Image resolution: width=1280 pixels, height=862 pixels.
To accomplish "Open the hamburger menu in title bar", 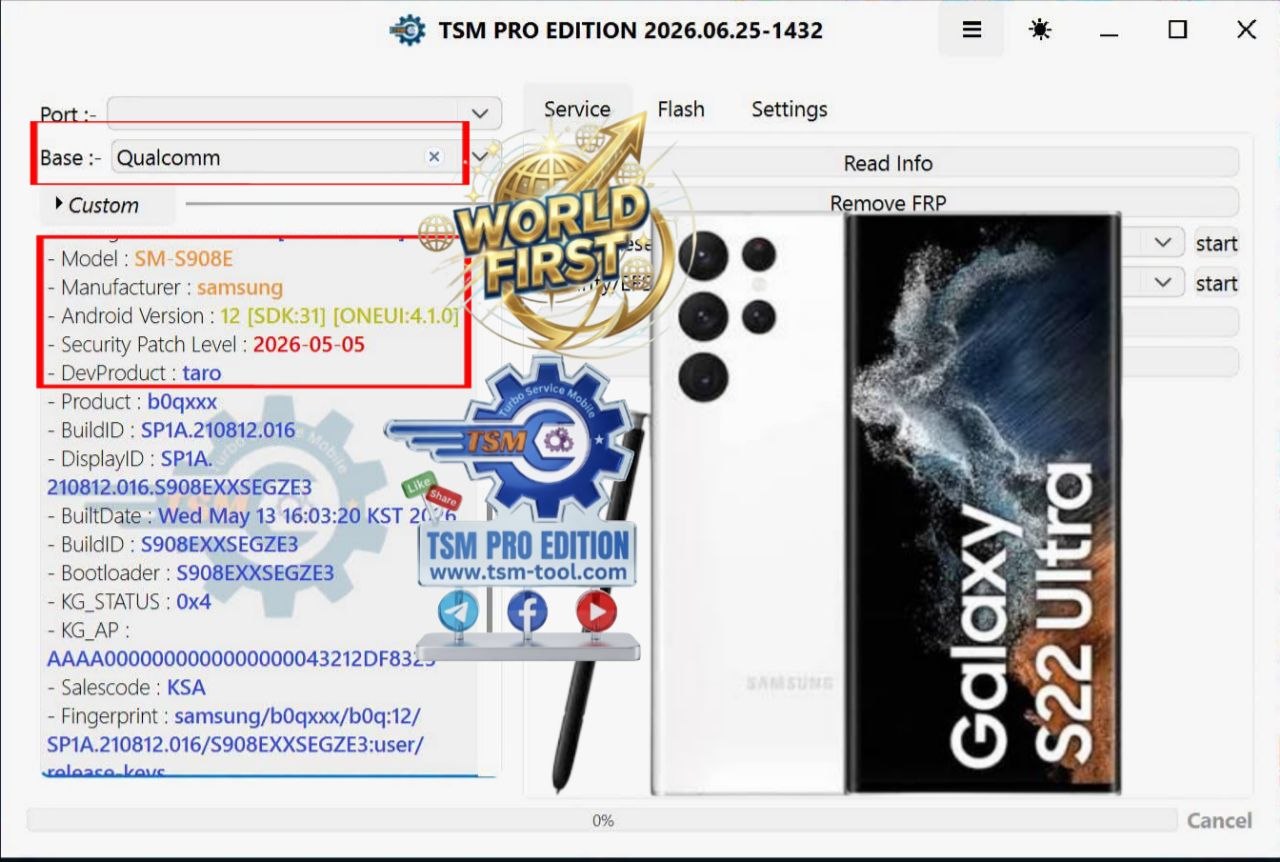I will (971, 30).
